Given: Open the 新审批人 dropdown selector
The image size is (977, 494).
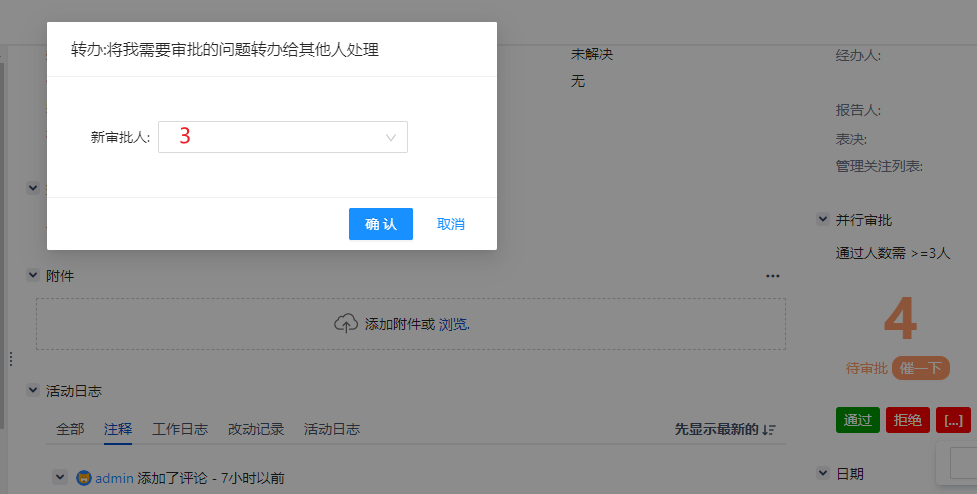Looking at the screenshot, I should pyautogui.click(x=283, y=138).
